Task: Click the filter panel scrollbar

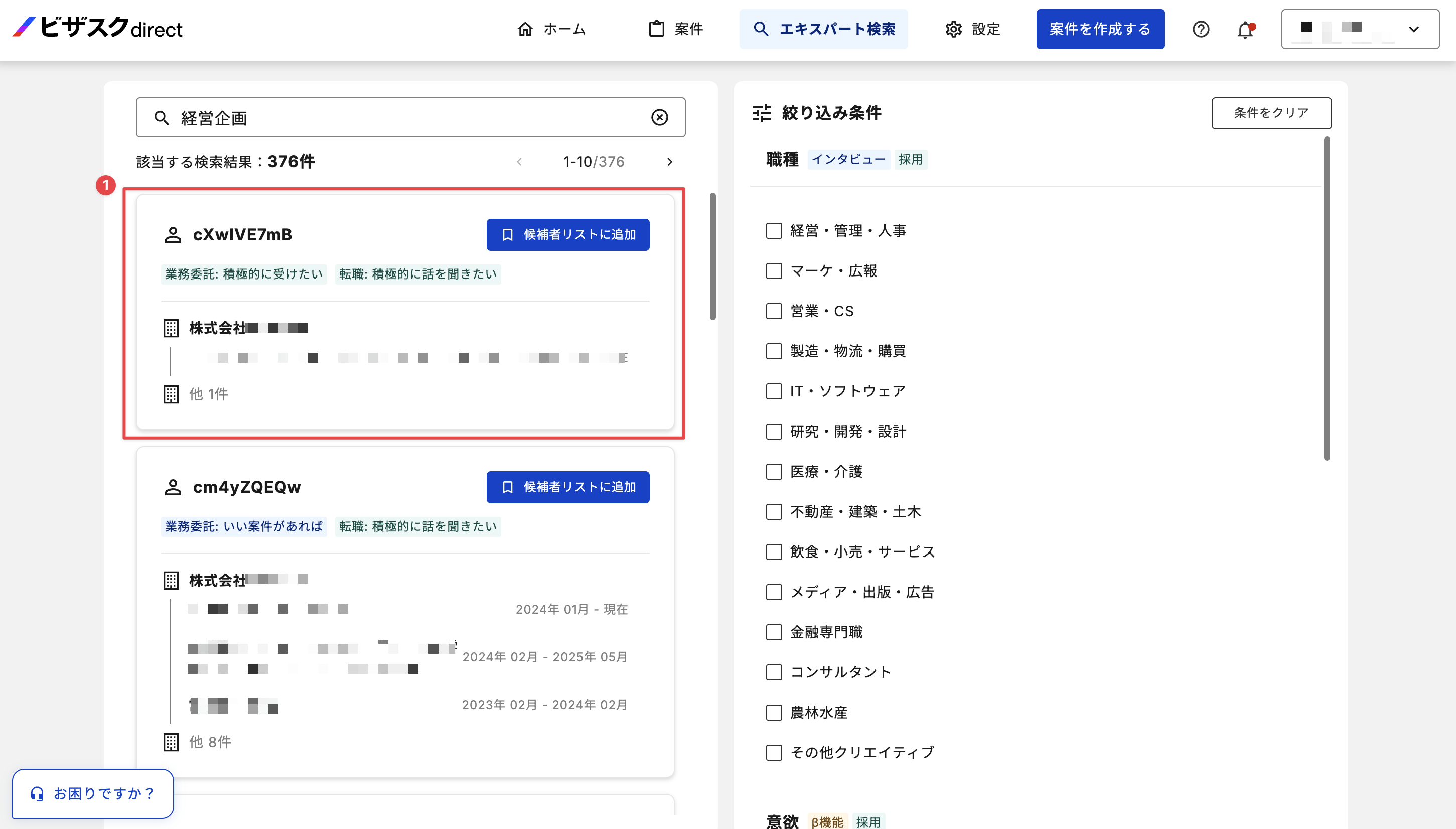Action: [x=1327, y=299]
